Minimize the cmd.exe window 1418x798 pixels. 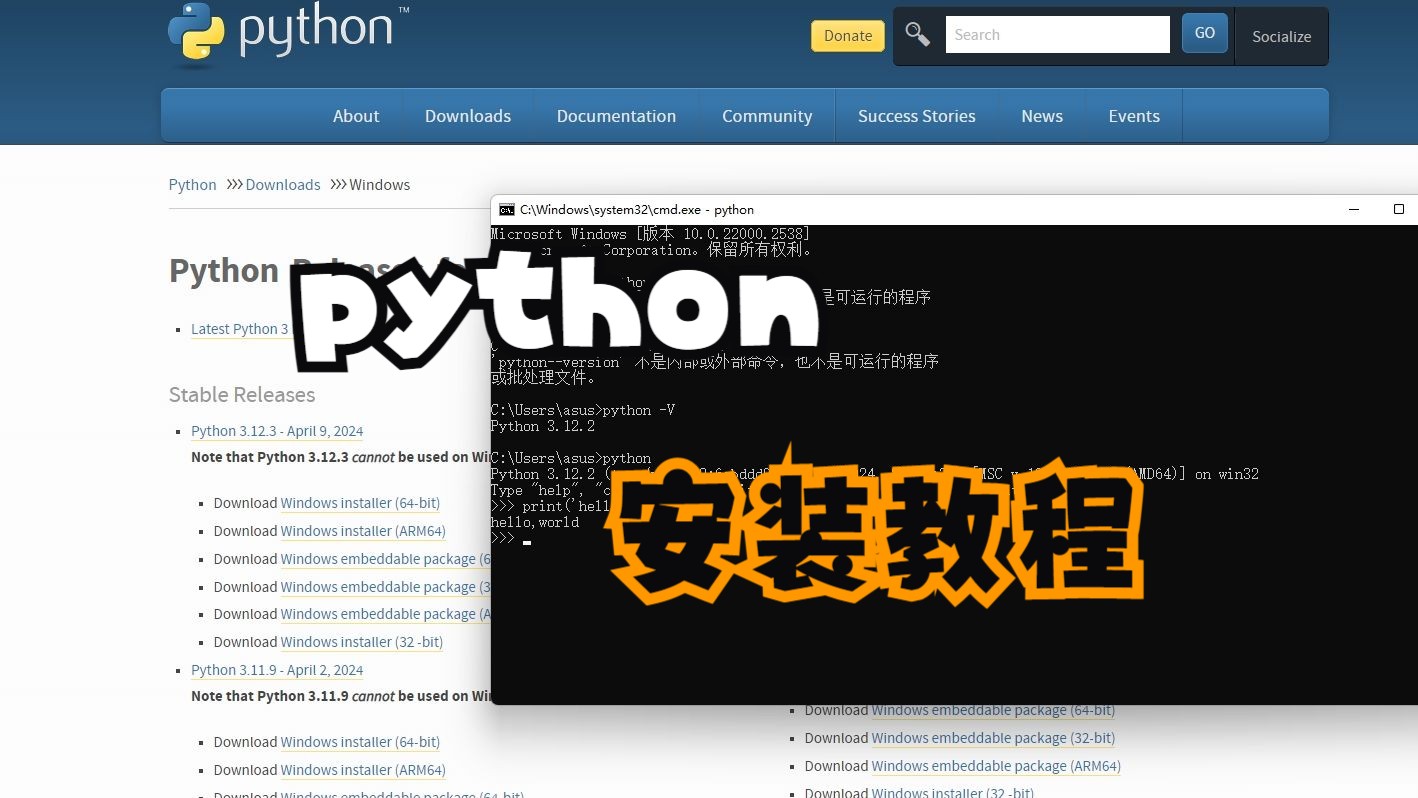1354,210
